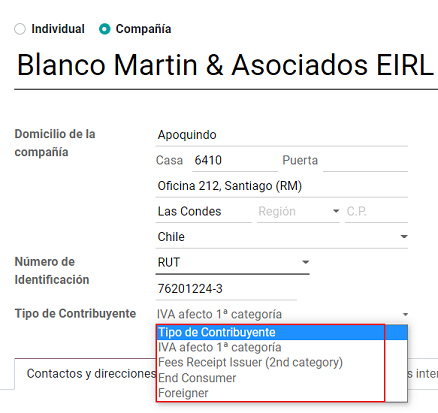Image resolution: width=438 pixels, height=413 pixels.
Task: Switch to Contactos y direcciones tab
Action: (x=91, y=374)
